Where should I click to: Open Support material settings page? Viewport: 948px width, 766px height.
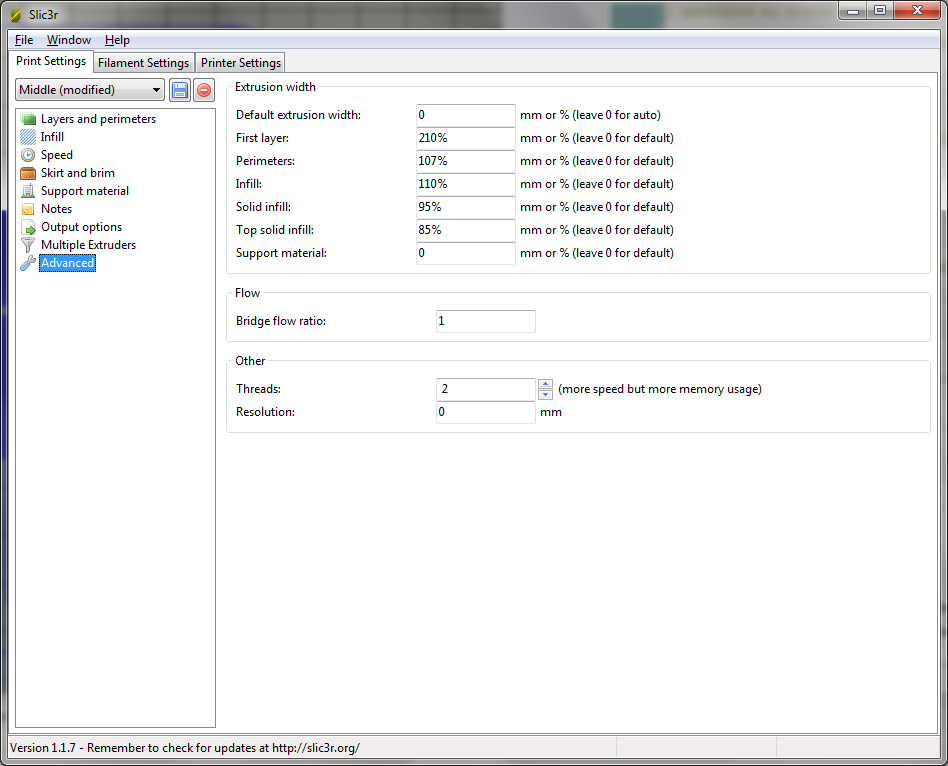84,191
